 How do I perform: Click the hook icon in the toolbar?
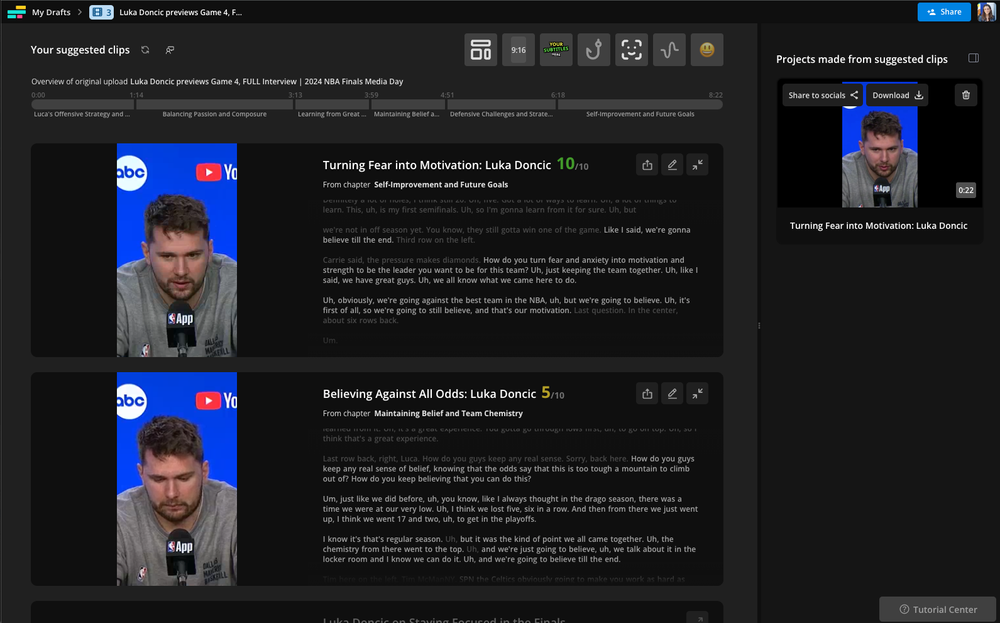593,50
